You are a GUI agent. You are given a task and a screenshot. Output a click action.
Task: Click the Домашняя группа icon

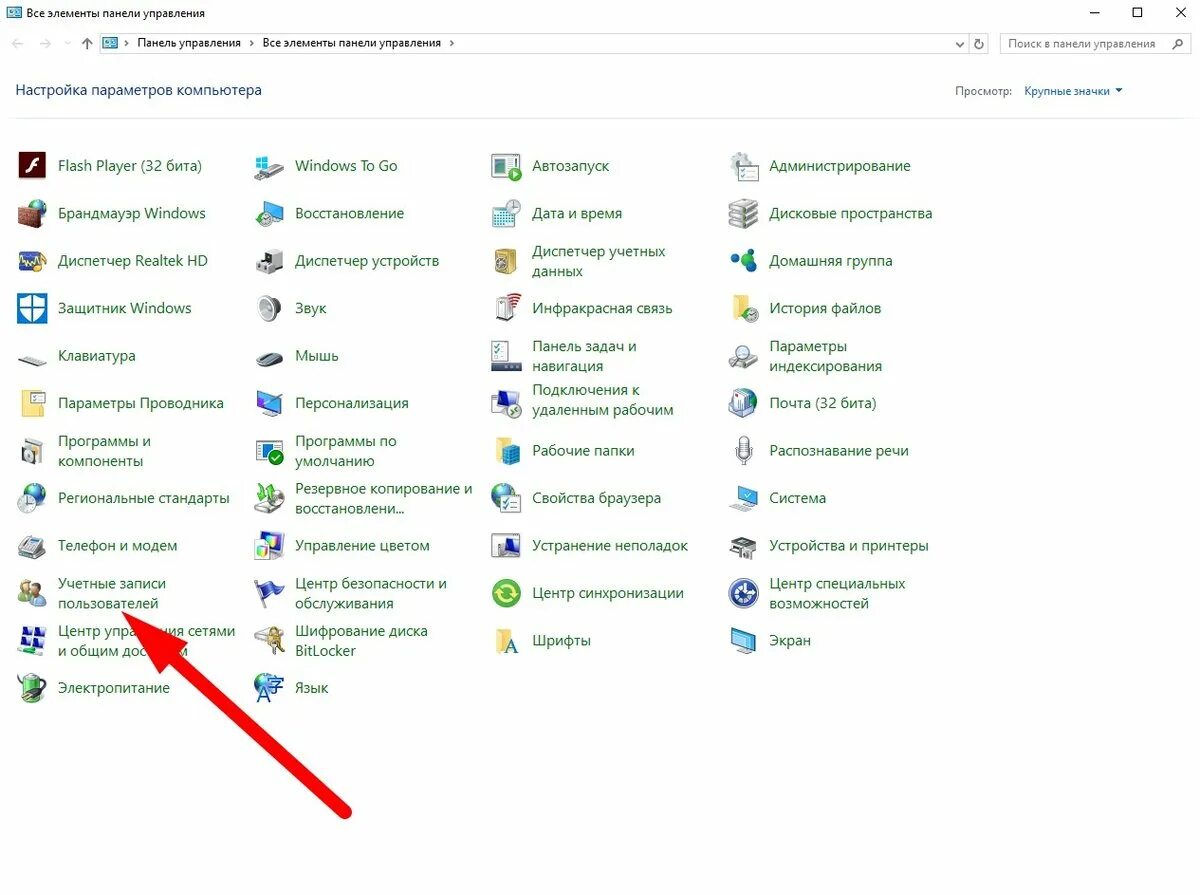(743, 261)
